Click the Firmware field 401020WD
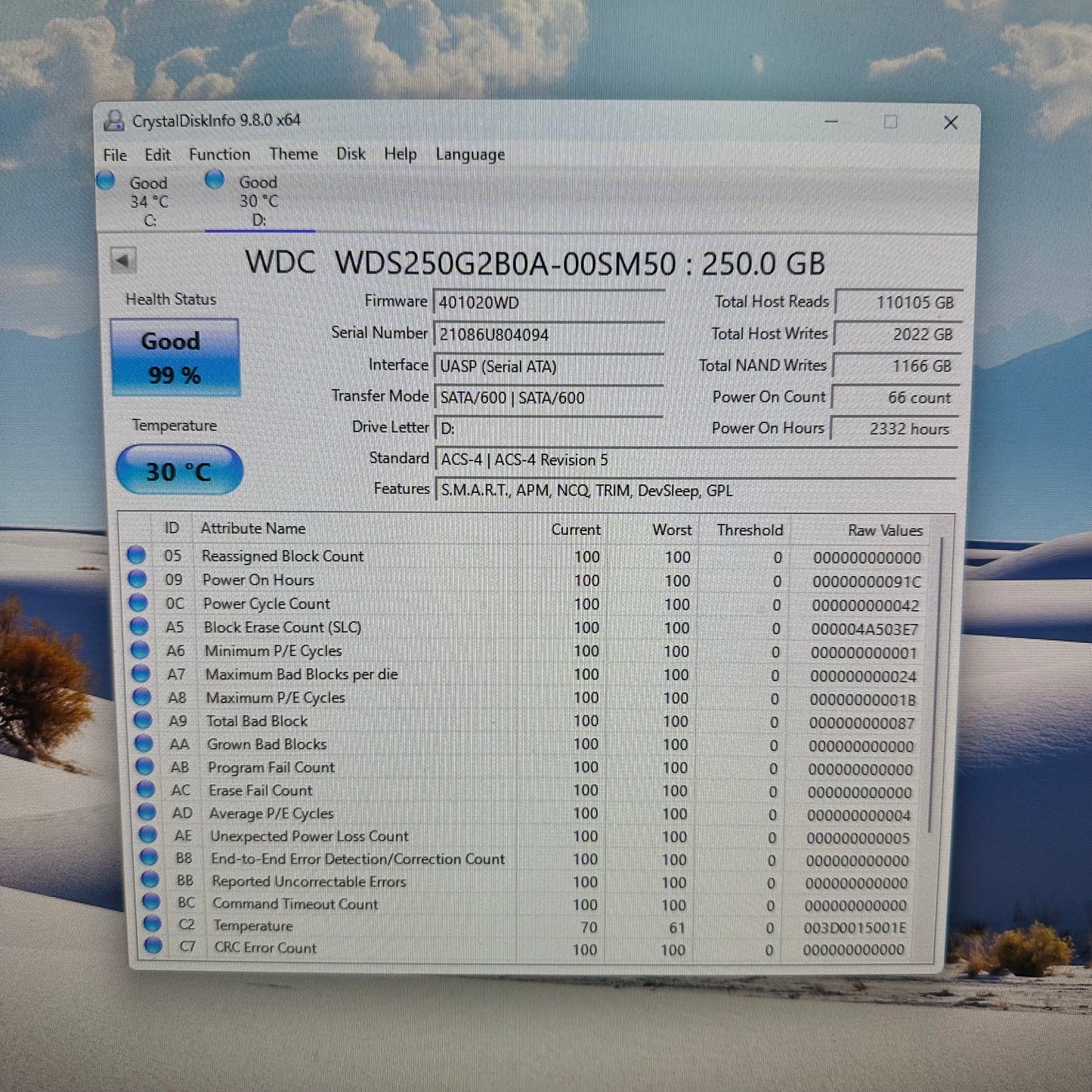The height and width of the screenshot is (1092, 1092). point(549,302)
